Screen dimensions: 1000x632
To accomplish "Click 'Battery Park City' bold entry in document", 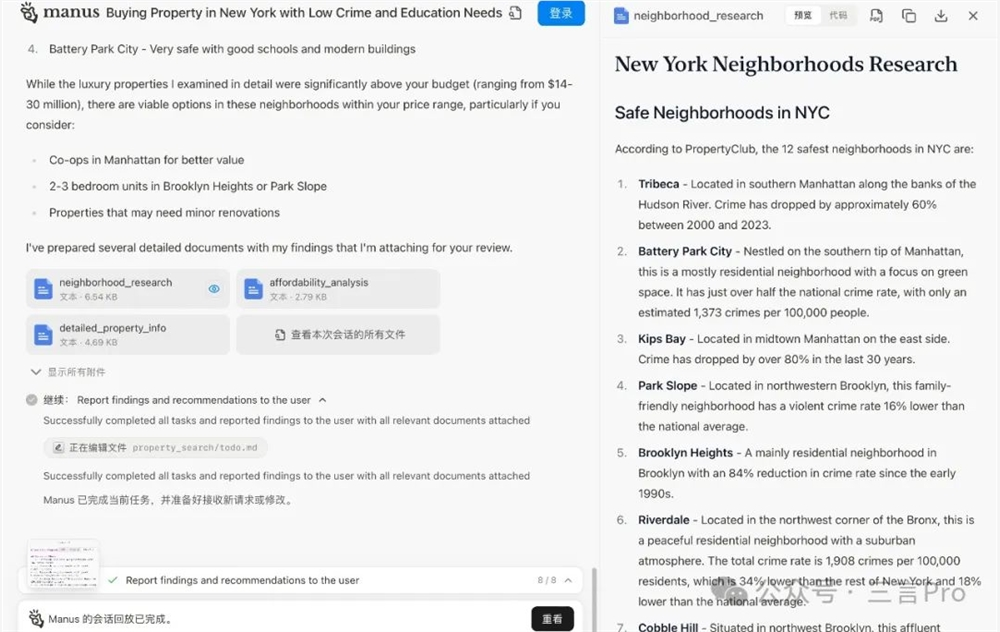I will [685, 251].
